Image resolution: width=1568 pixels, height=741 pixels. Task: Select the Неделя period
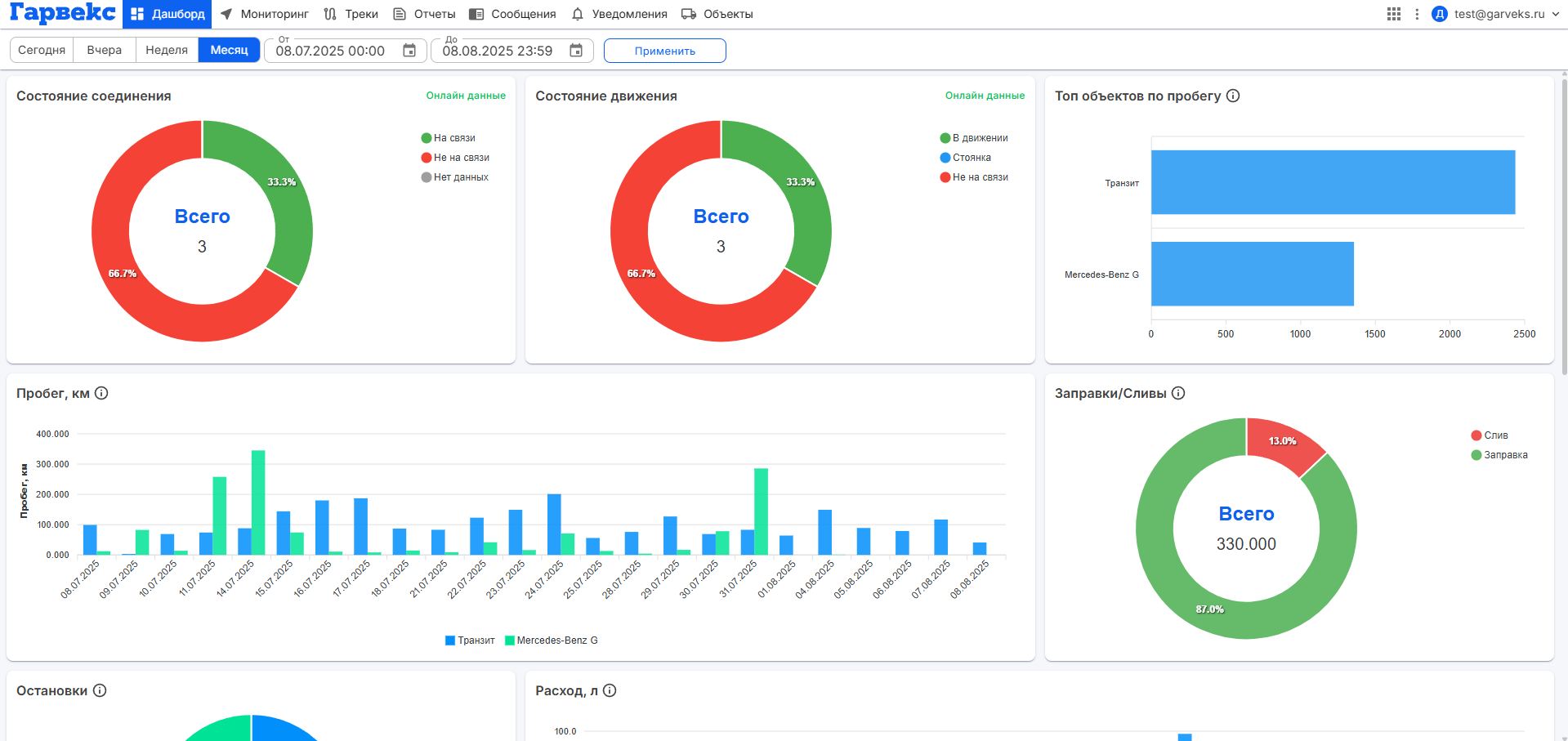[167, 50]
